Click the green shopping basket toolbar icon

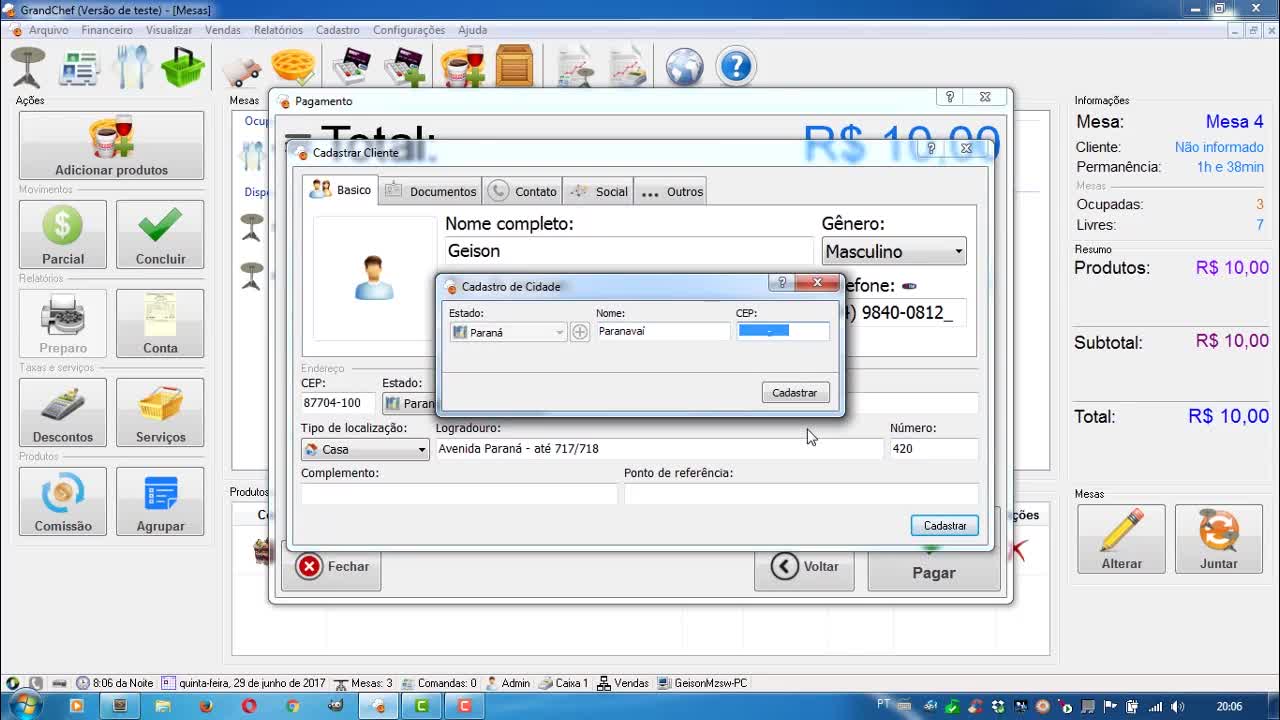183,68
